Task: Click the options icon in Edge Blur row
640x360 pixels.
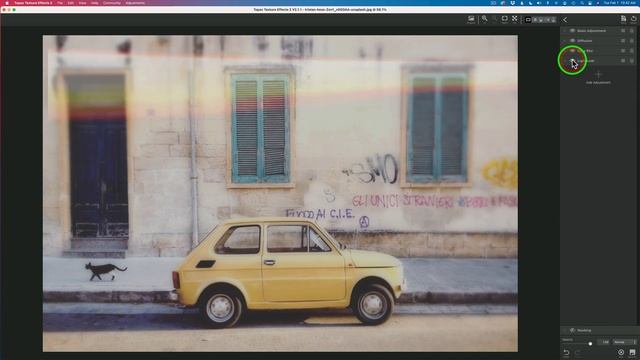Action: [x=623, y=51]
